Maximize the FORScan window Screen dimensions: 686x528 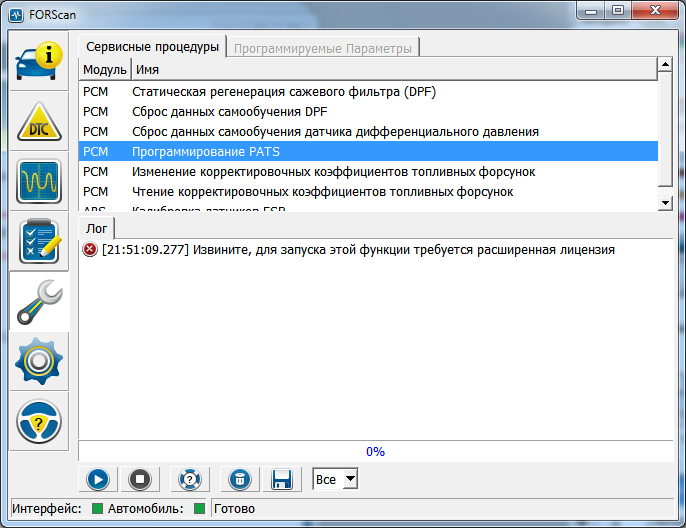click(618, 11)
